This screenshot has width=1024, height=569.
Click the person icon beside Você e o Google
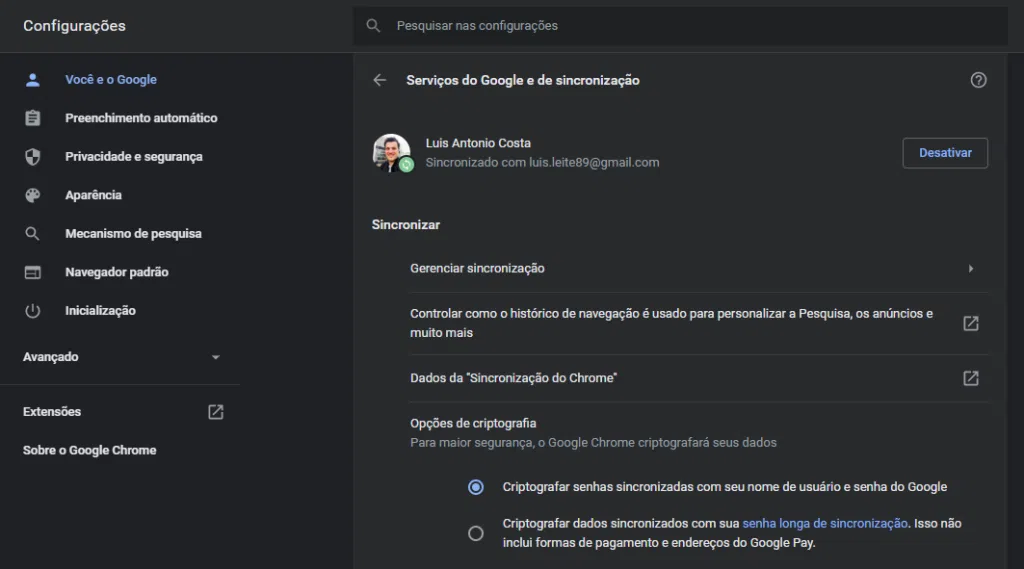point(33,80)
